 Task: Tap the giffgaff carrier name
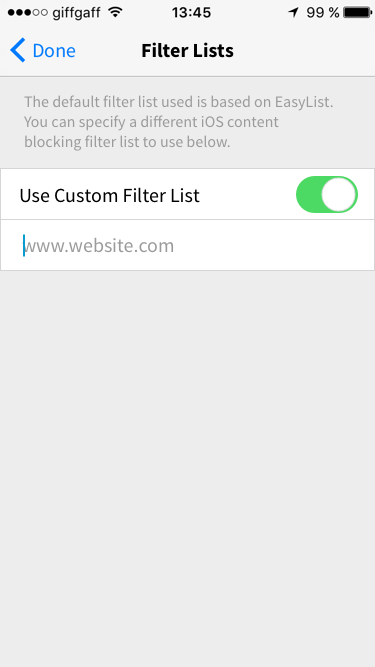[x=76, y=13]
